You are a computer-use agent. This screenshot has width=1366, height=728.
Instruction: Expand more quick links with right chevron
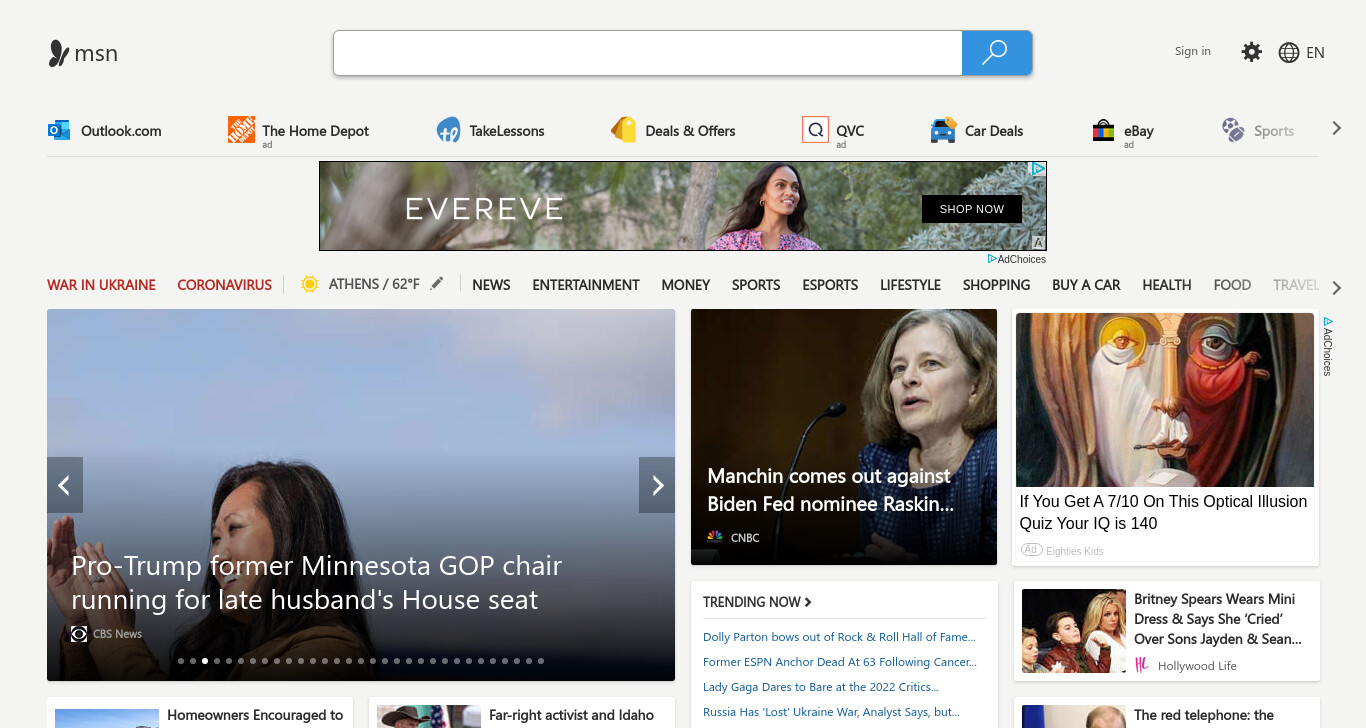(1336, 129)
